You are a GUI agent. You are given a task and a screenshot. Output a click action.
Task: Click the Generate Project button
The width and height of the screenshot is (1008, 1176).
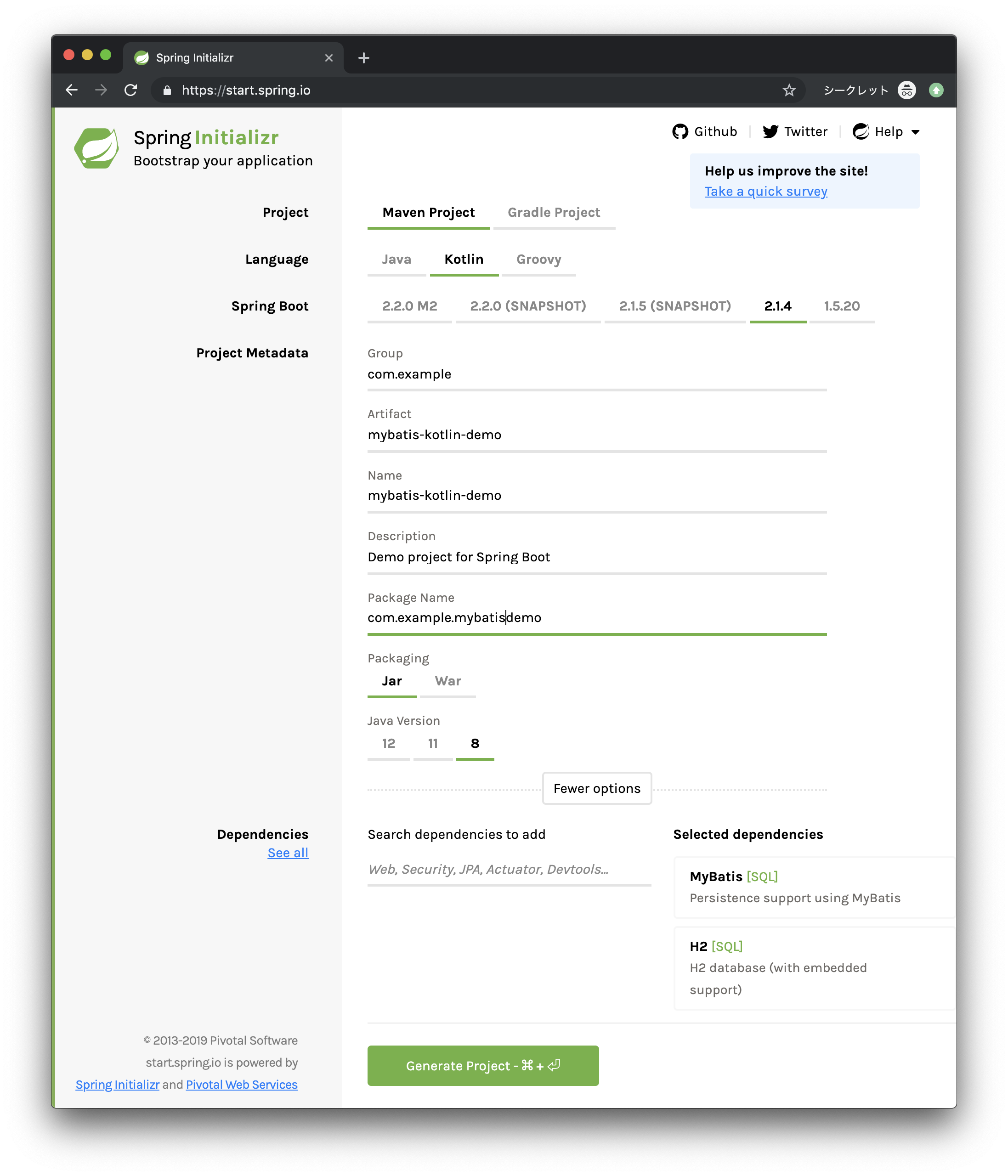click(482, 1065)
